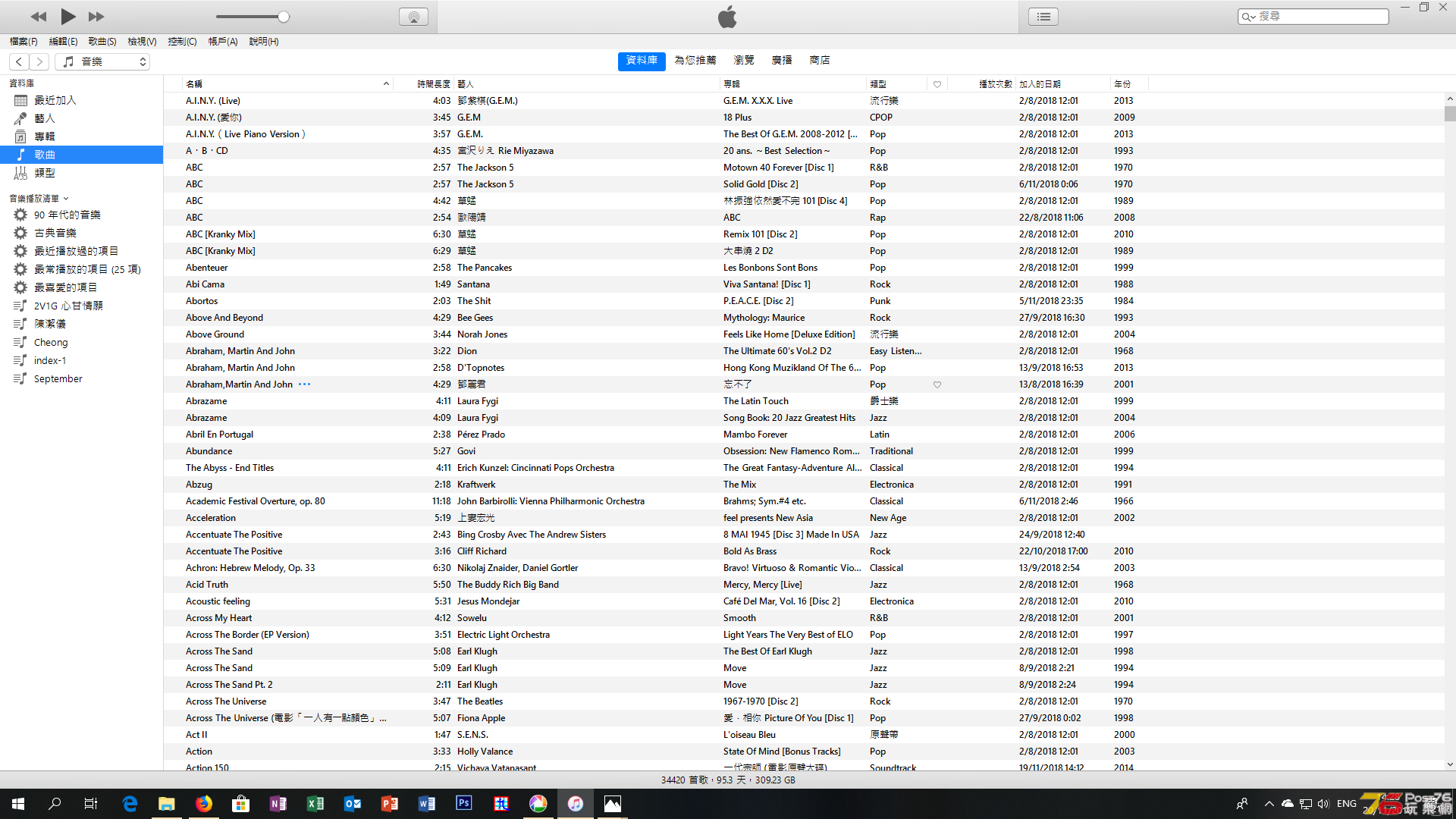Open the 說明(H) menu
The height and width of the screenshot is (819, 1456).
(264, 42)
